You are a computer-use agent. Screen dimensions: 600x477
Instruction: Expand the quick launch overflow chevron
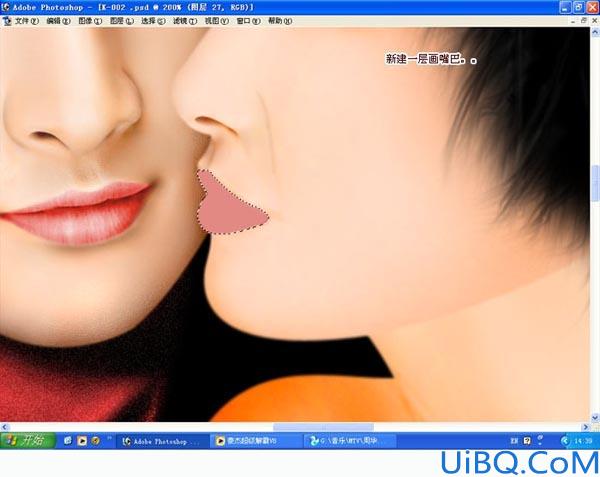click(x=109, y=437)
